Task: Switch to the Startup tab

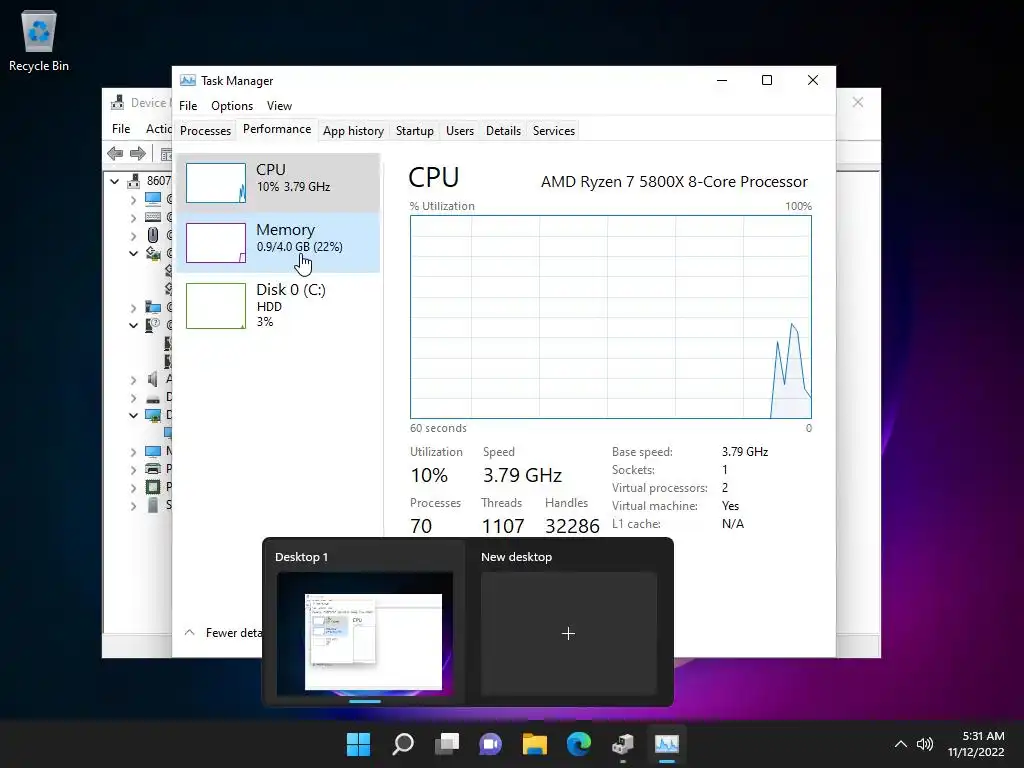Action: click(415, 131)
